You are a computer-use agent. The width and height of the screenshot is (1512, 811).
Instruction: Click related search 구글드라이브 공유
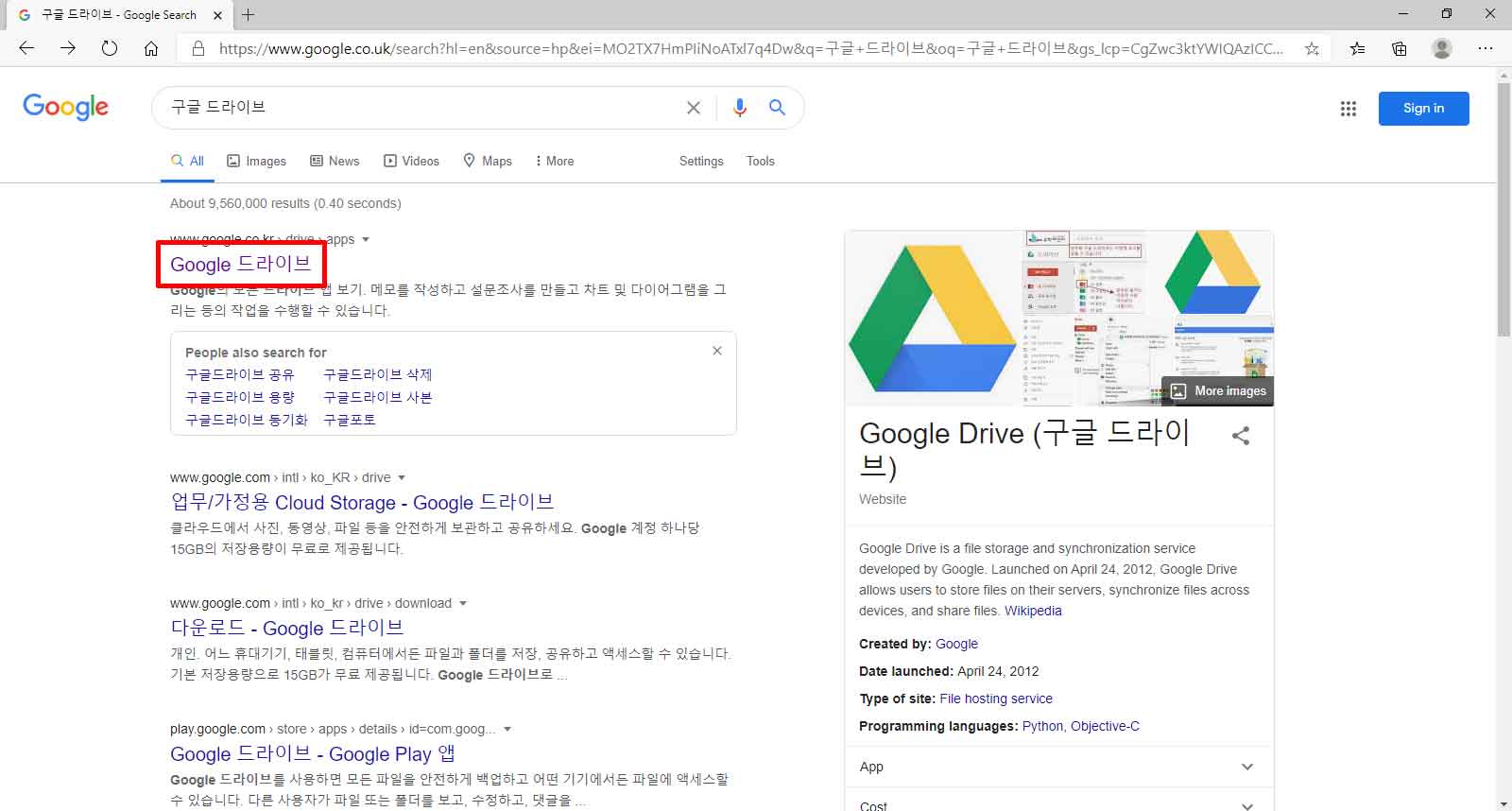coord(240,374)
